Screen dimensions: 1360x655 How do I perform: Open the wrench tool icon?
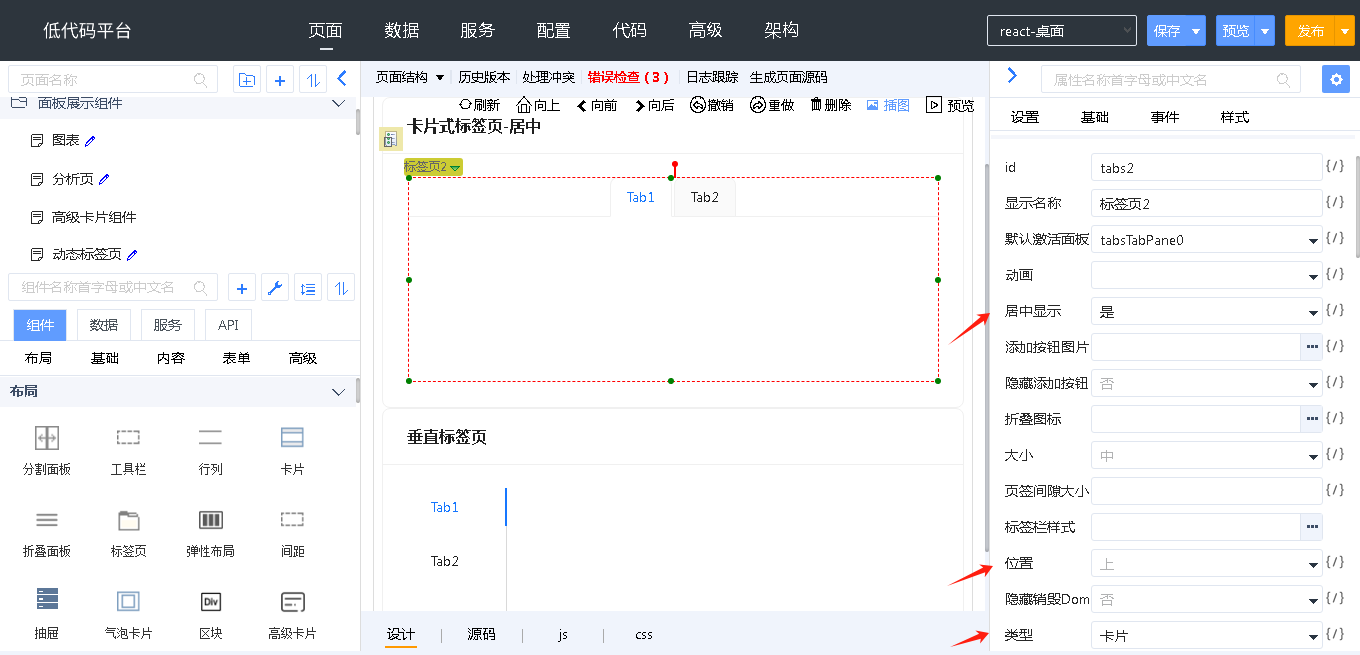click(x=275, y=288)
